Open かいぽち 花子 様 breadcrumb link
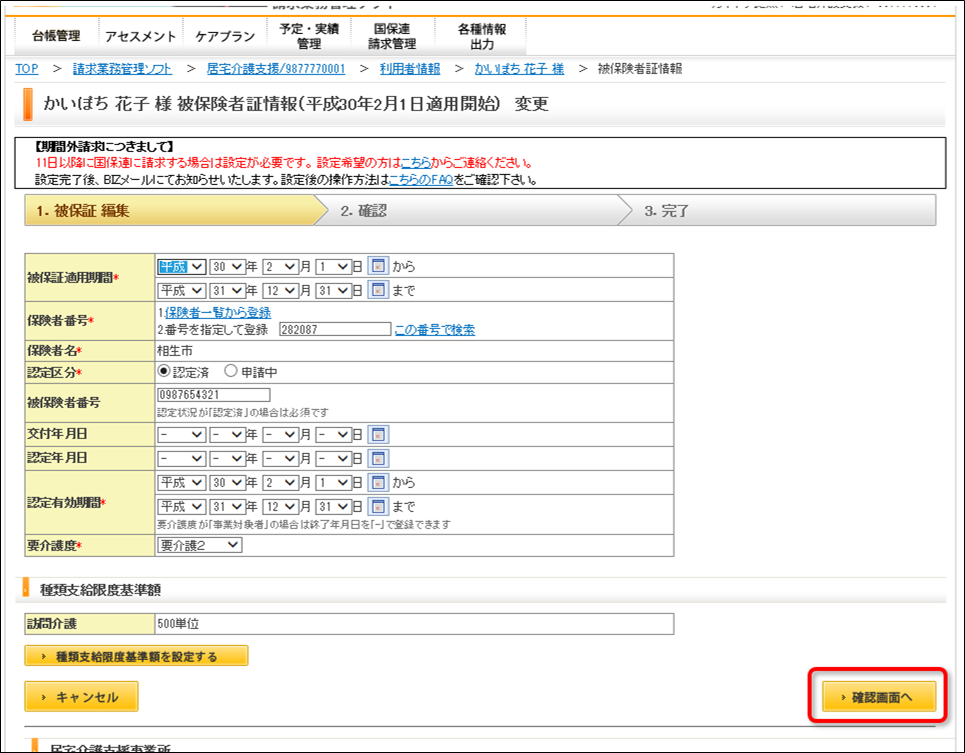The width and height of the screenshot is (965, 753). tap(519, 69)
